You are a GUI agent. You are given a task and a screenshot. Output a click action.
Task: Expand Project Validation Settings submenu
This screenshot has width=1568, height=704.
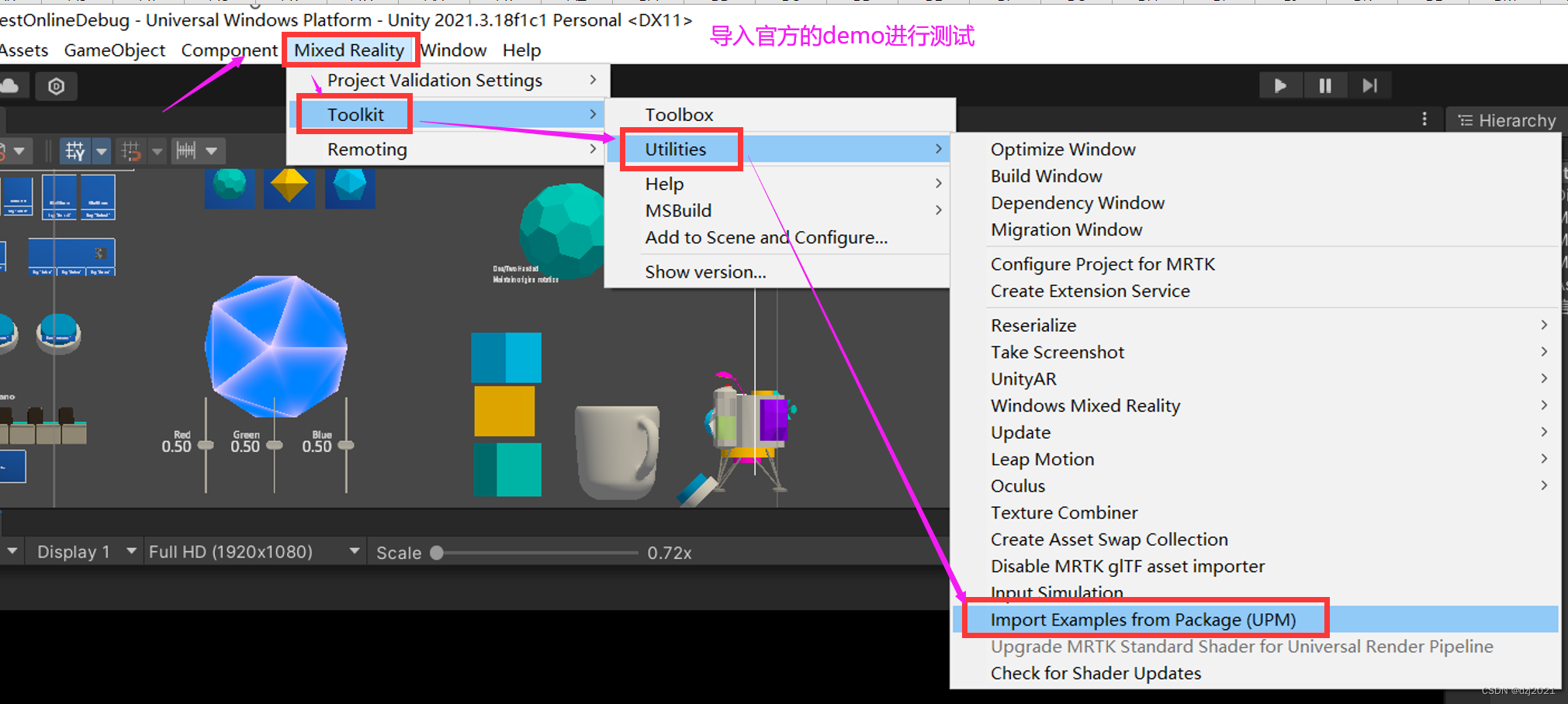(448, 80)
